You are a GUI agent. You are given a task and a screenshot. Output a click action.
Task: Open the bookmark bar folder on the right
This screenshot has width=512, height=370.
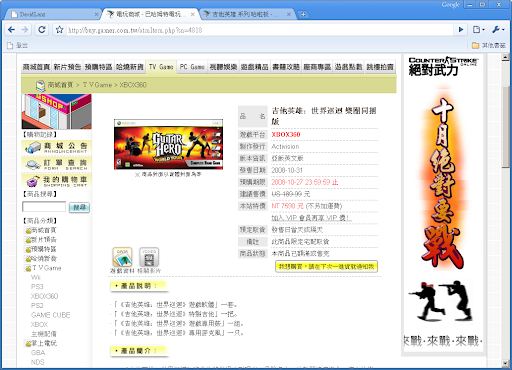pos(489,45)
